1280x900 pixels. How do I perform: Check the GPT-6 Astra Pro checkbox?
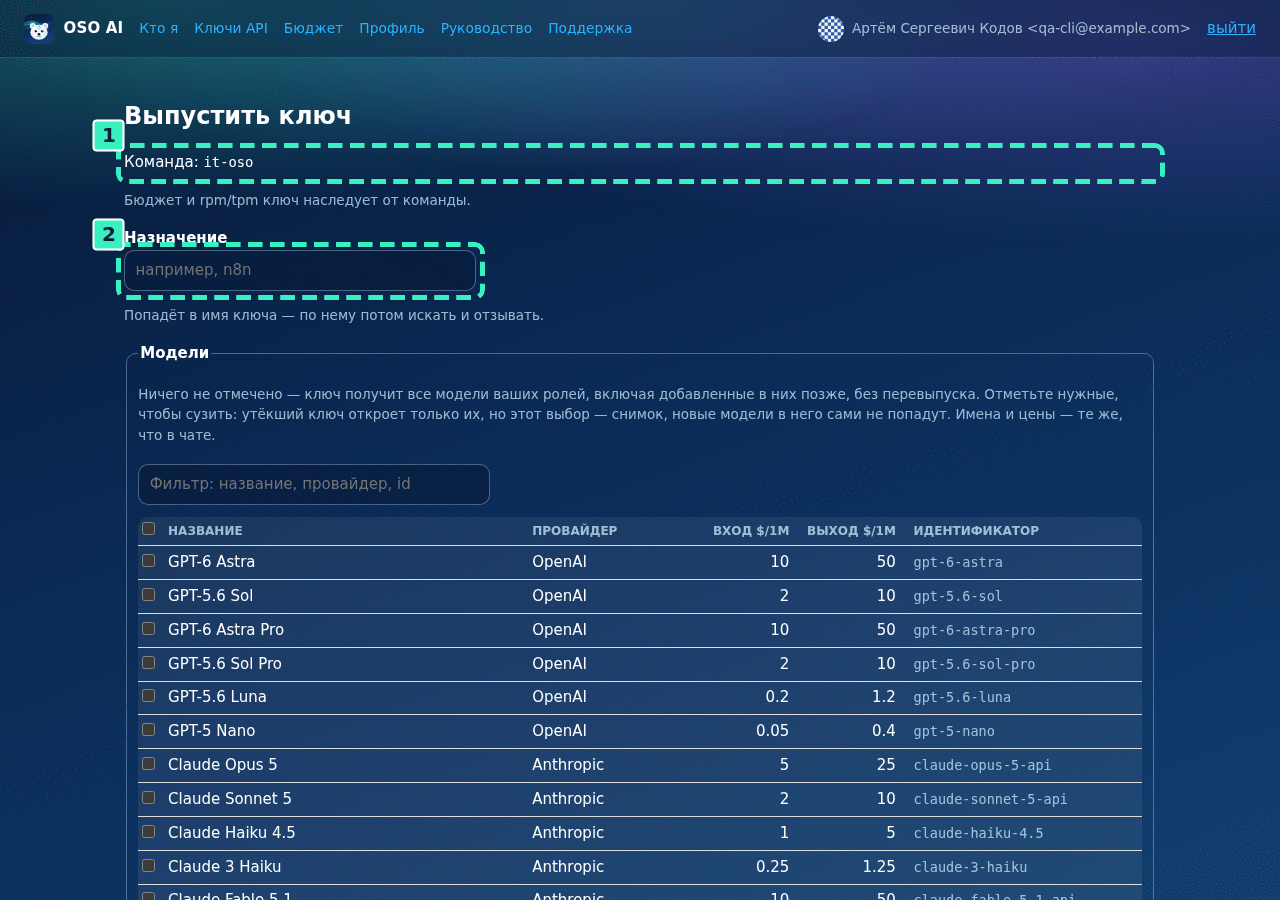click(x=148, y=629)
